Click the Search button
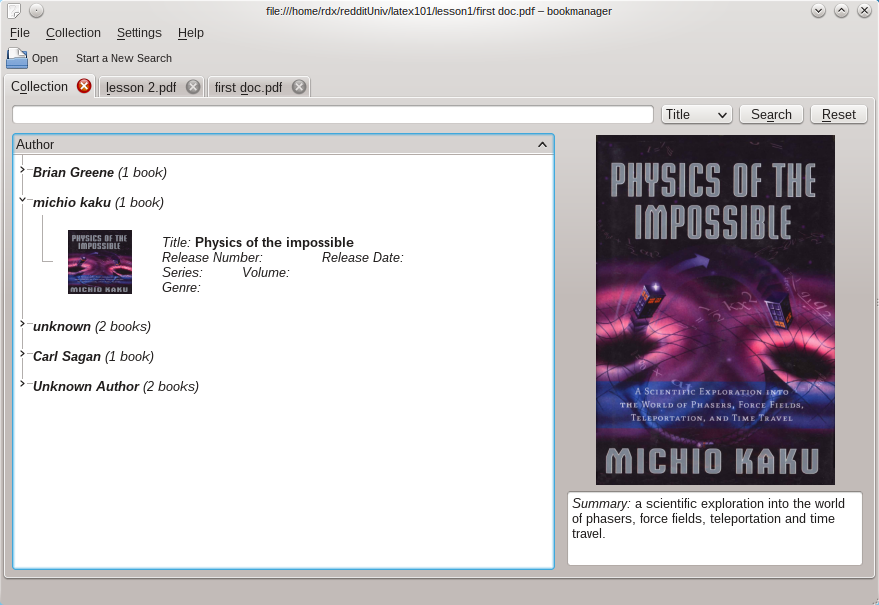This screenshot has height=605, width=879. click(771, 114)
